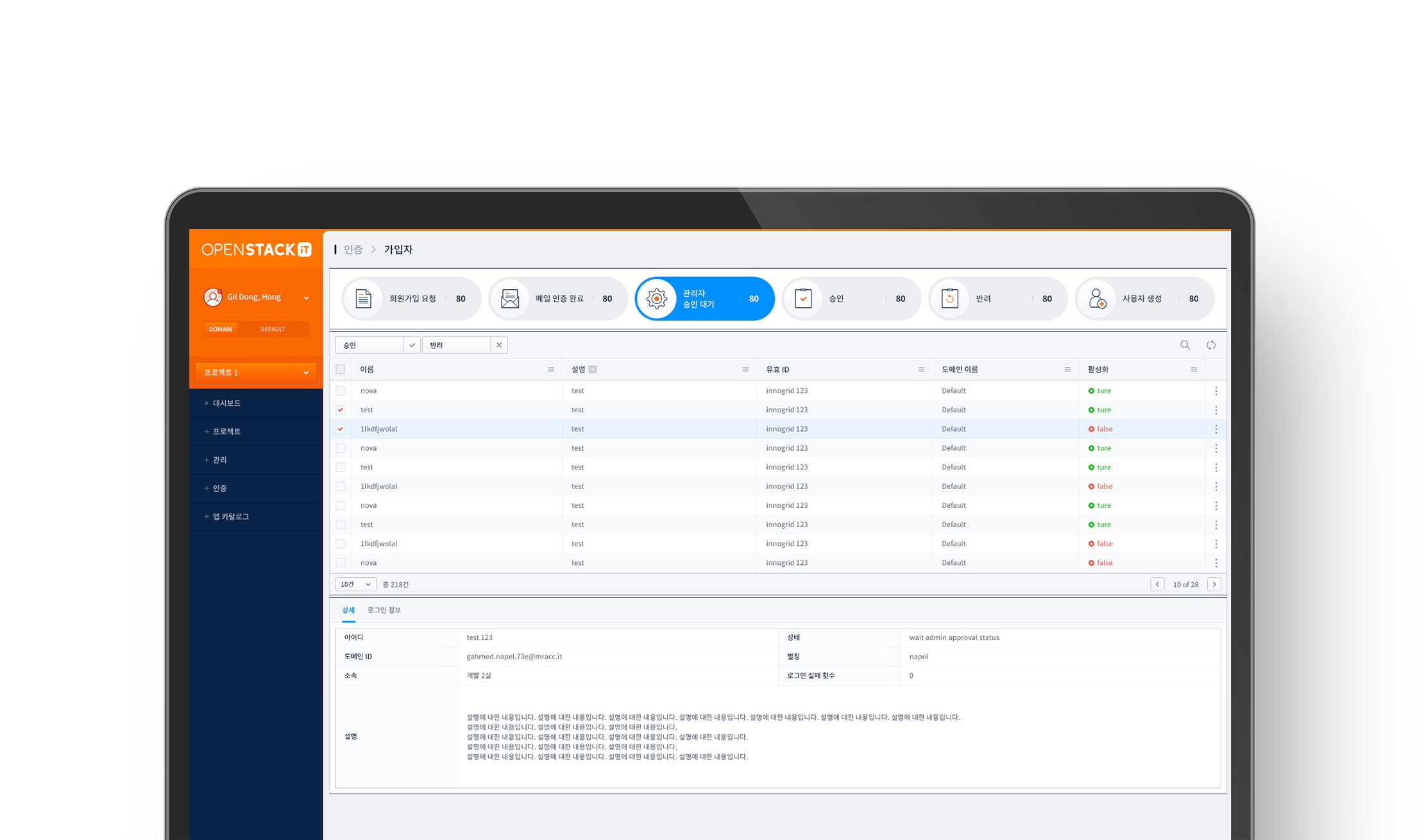Go to the next page with the pagination arrow
The width and height of the screenshot is (1424, 840).
pyautogui.click(x=1214, y=584)
